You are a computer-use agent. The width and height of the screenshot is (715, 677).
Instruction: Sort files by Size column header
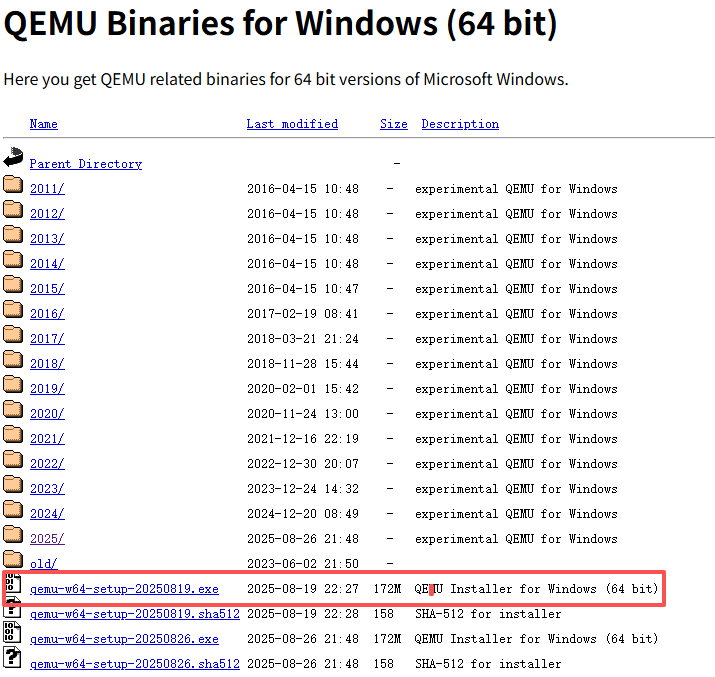393,124
